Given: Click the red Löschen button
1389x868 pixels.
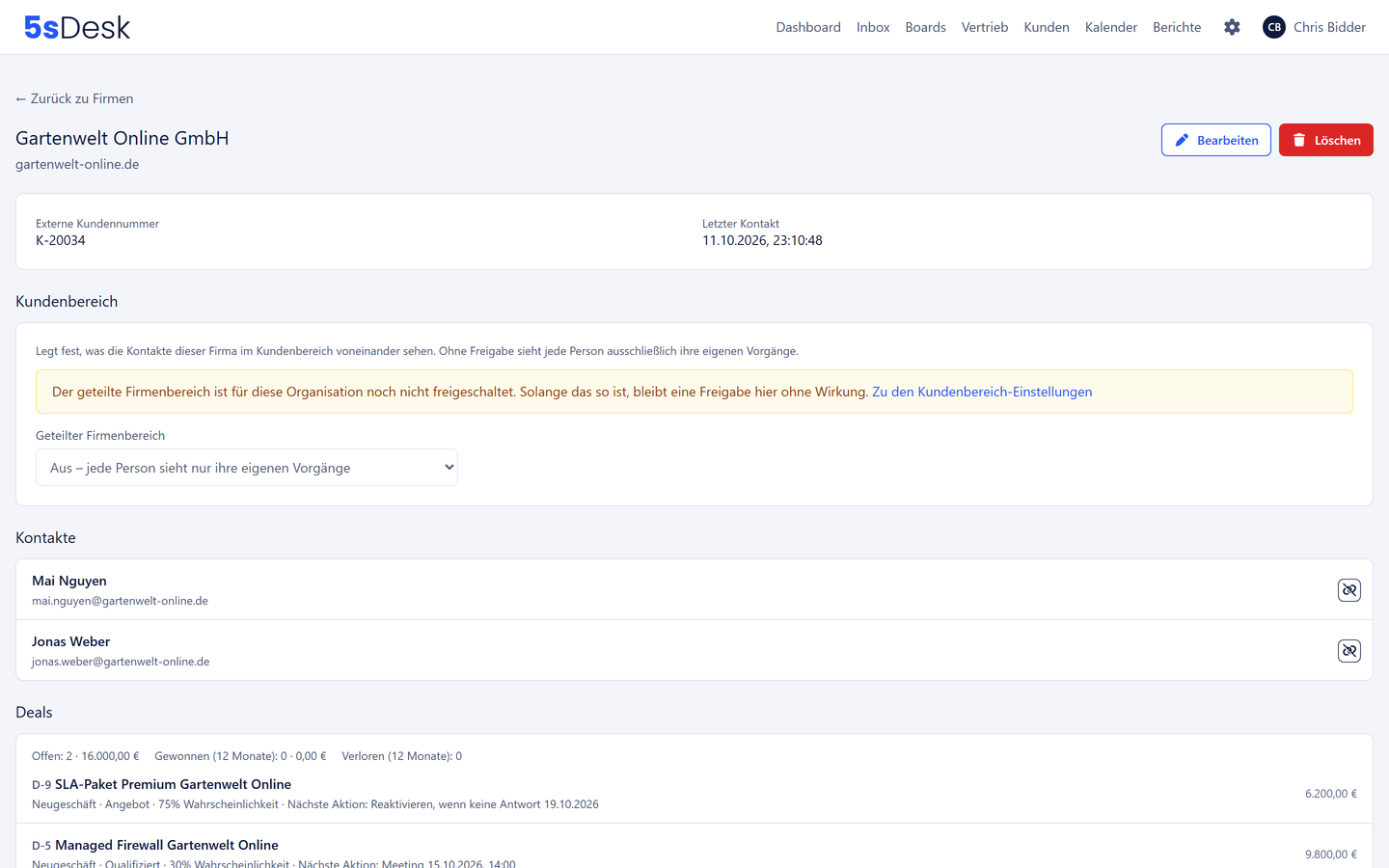Looking at the screenshot, I should (x=1326, y=140).
